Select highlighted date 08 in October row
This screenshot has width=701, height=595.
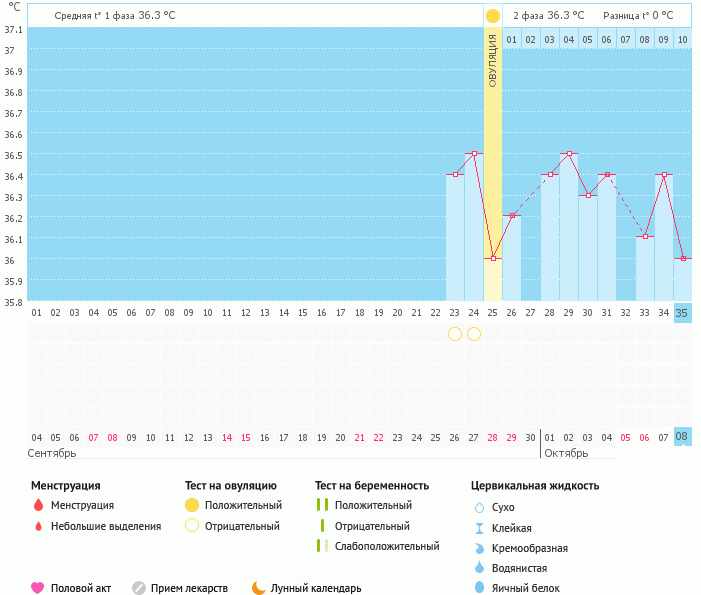(x=682, y=437)
